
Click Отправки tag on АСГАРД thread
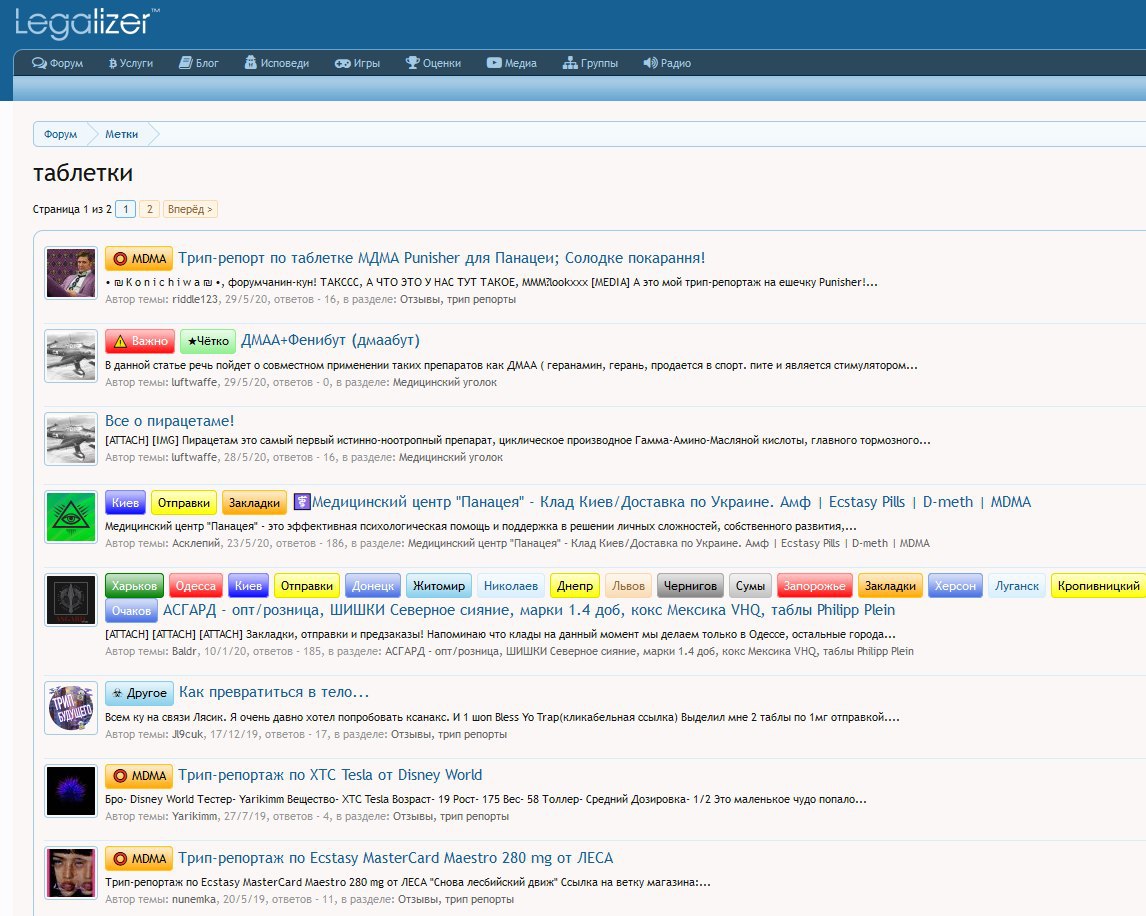click(307, 586)
